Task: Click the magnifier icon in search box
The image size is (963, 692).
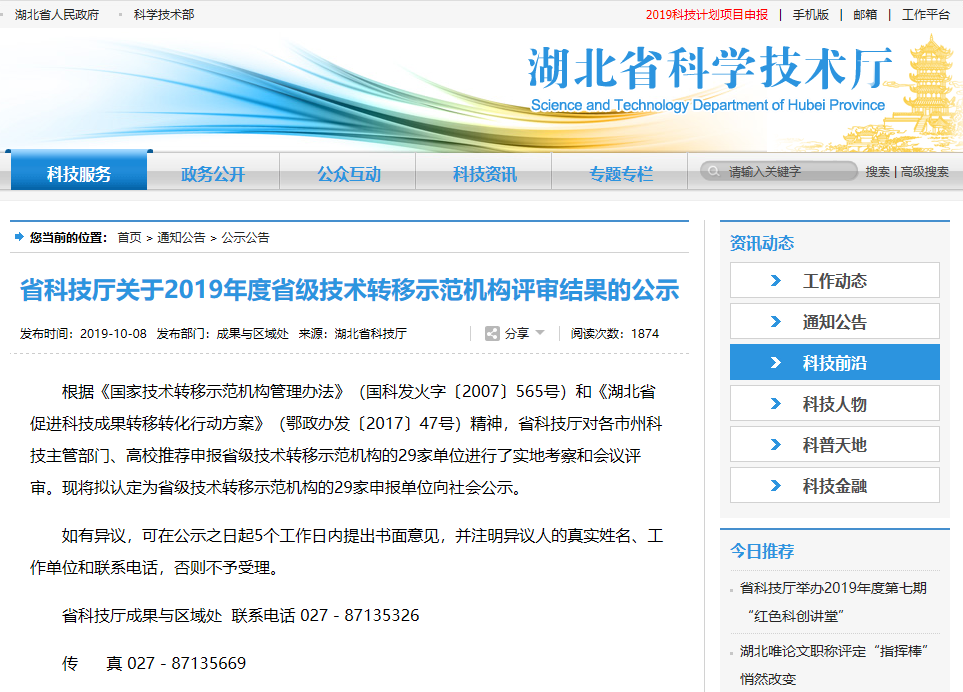Action: (x=713, y=172)
